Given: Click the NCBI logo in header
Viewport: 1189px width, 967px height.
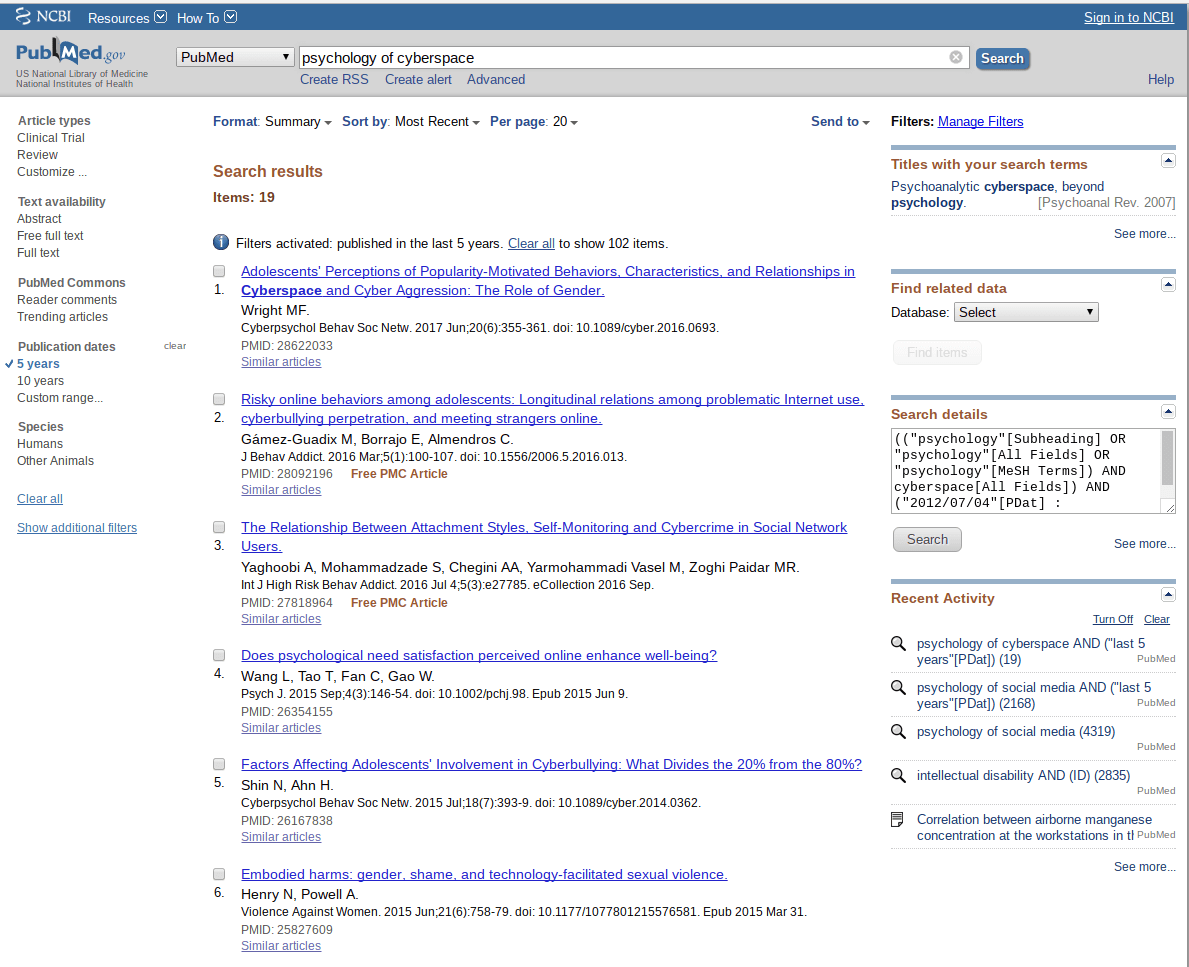Looking at the screenshot, I should (x=44, y=17).
